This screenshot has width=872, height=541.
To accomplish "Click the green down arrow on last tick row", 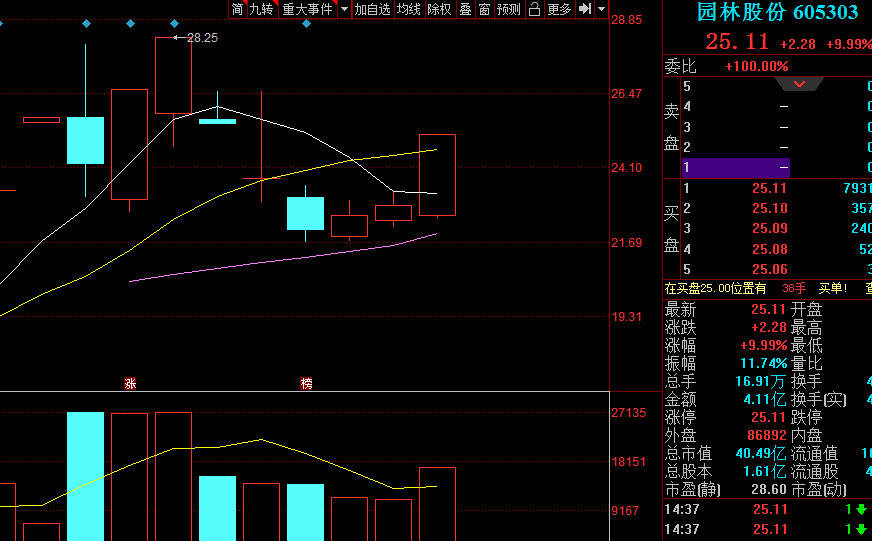I will [x=861, y=529].
